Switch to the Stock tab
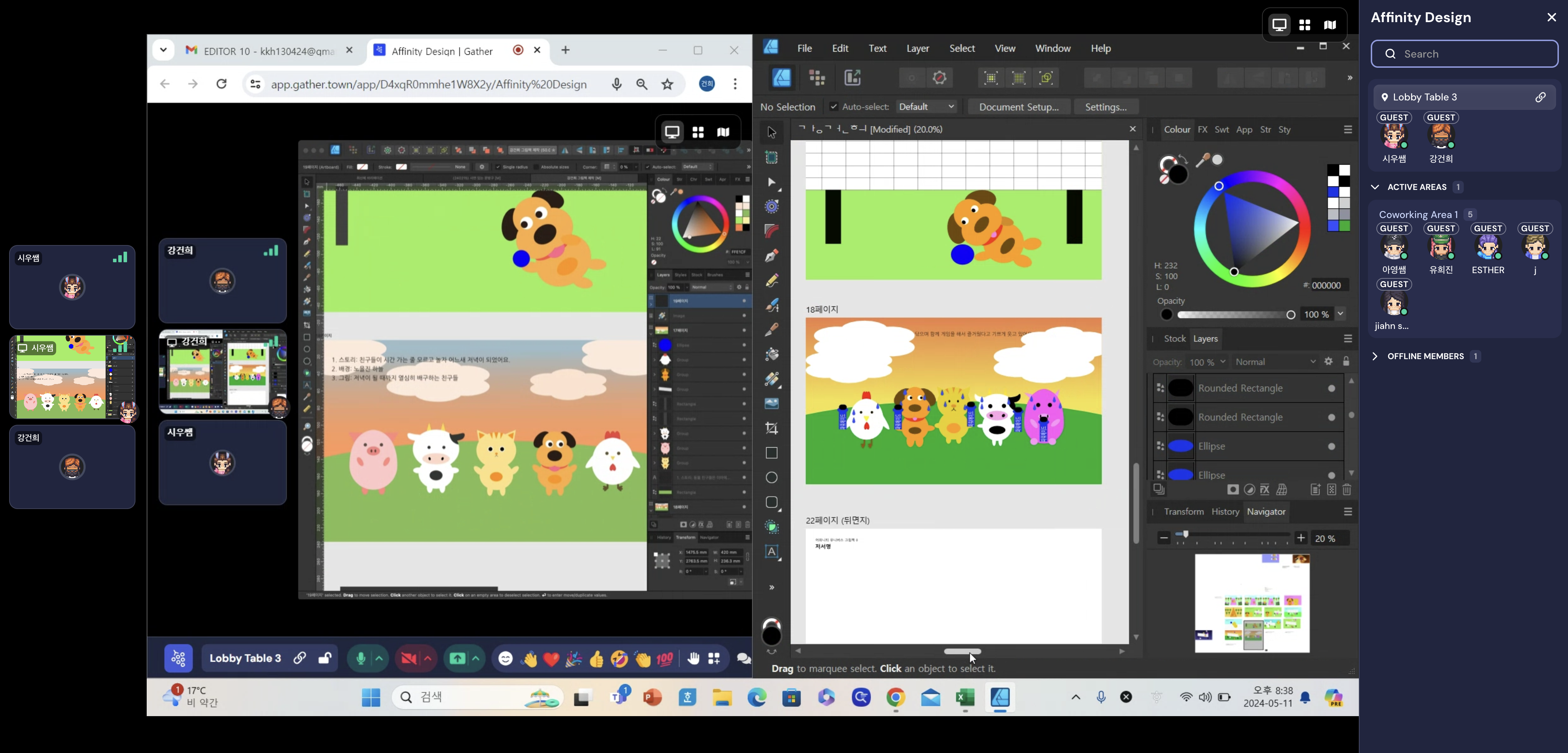Image resolution: width=1568 pixels, height=753 pixels. click(1175, 338)
